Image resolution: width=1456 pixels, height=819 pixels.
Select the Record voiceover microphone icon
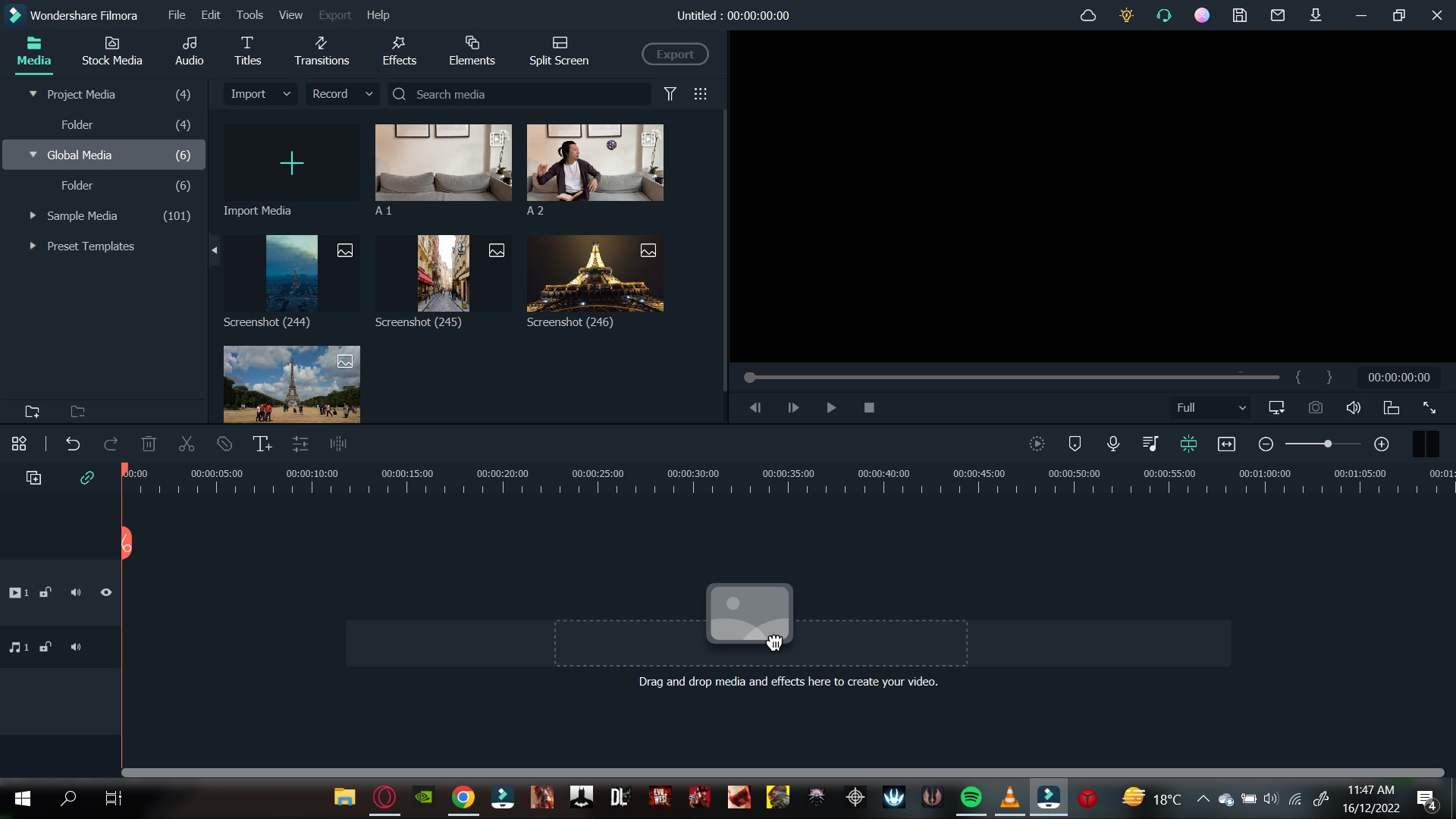point(1113,444)
